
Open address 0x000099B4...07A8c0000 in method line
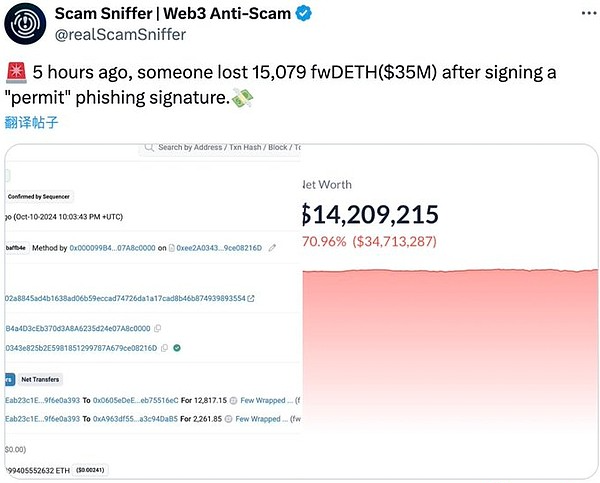[112, 248]
